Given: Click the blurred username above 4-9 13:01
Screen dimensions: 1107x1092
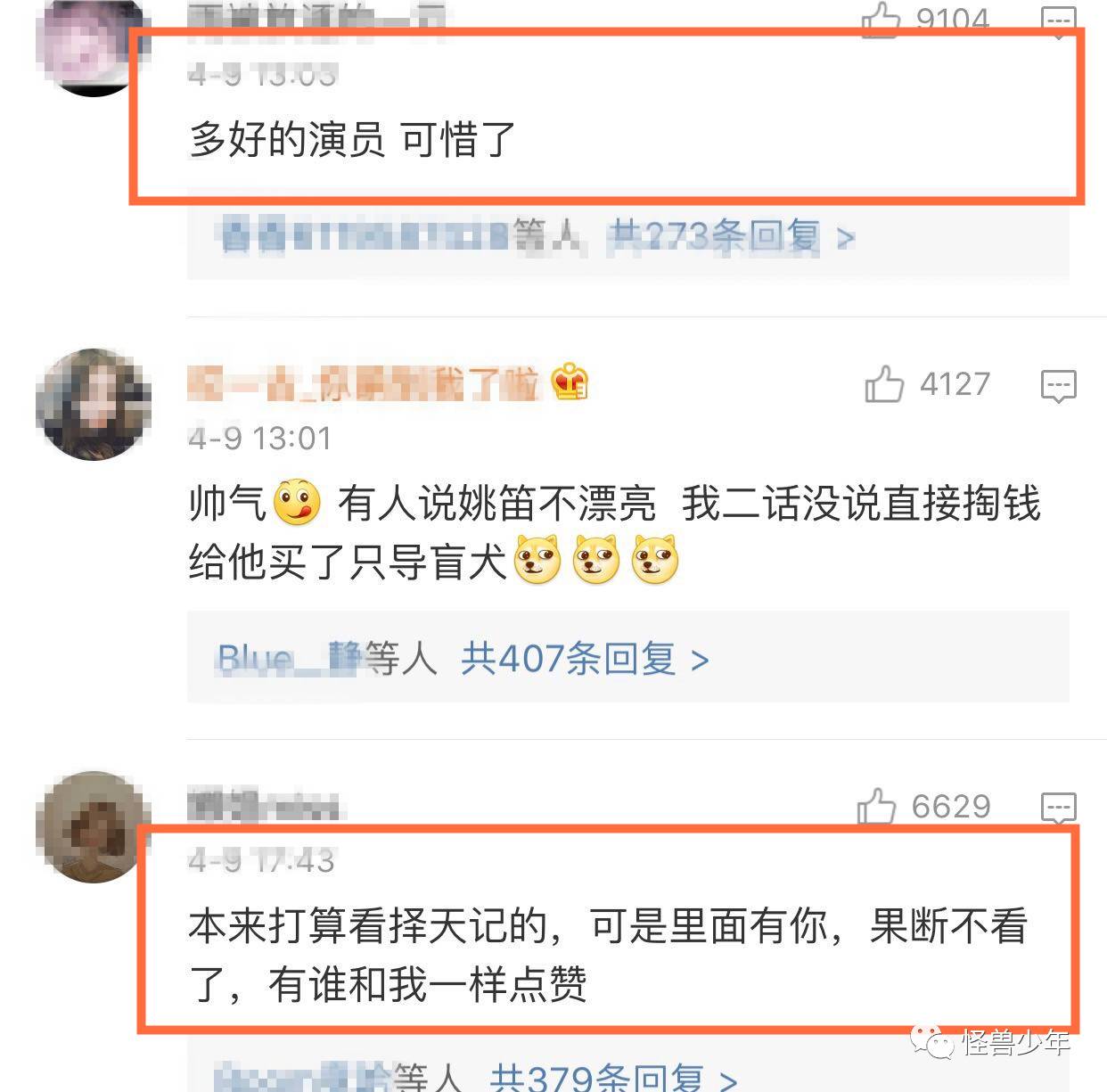Looking at the screenshot, I should pos(364,383).
